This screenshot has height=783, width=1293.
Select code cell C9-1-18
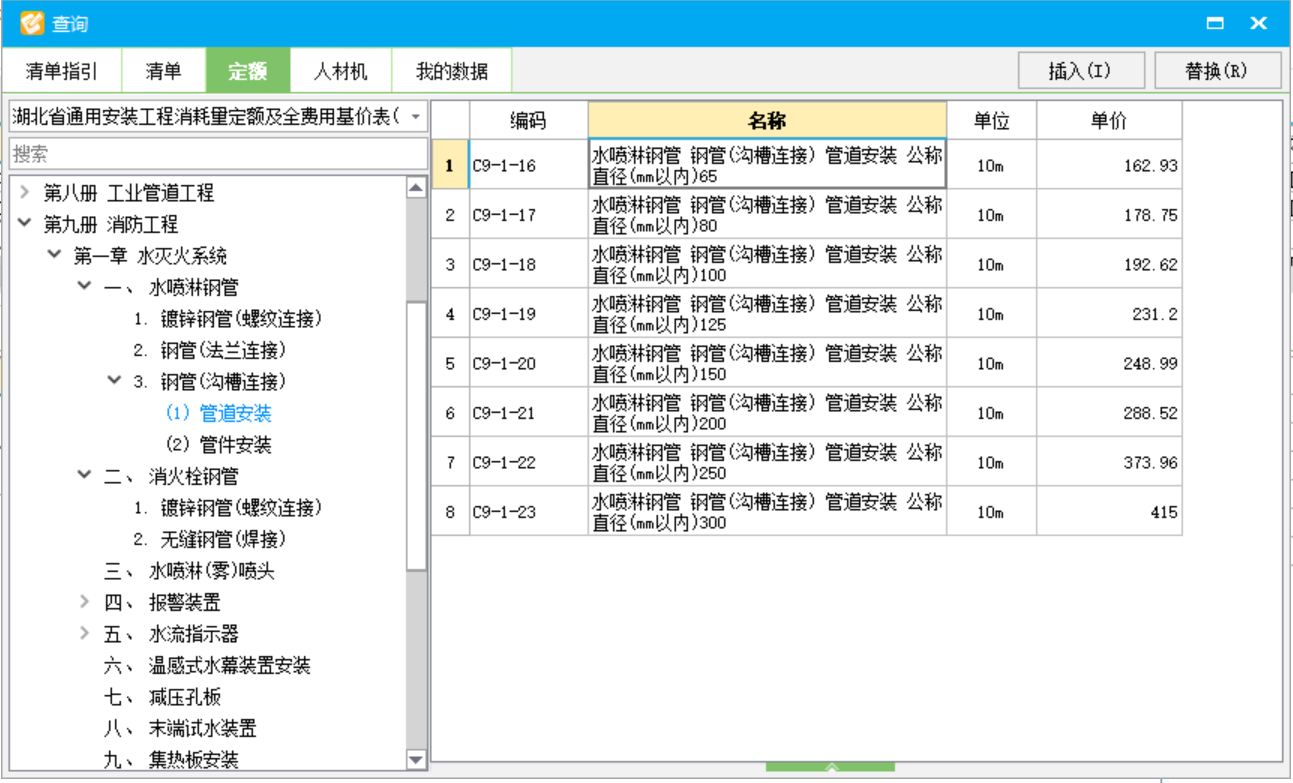pyautogui.click(x=529, y=264)
